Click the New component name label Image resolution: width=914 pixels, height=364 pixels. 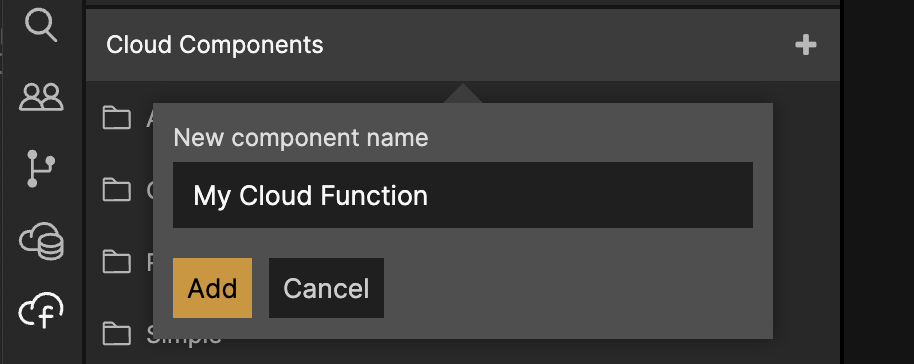point(301,138)
